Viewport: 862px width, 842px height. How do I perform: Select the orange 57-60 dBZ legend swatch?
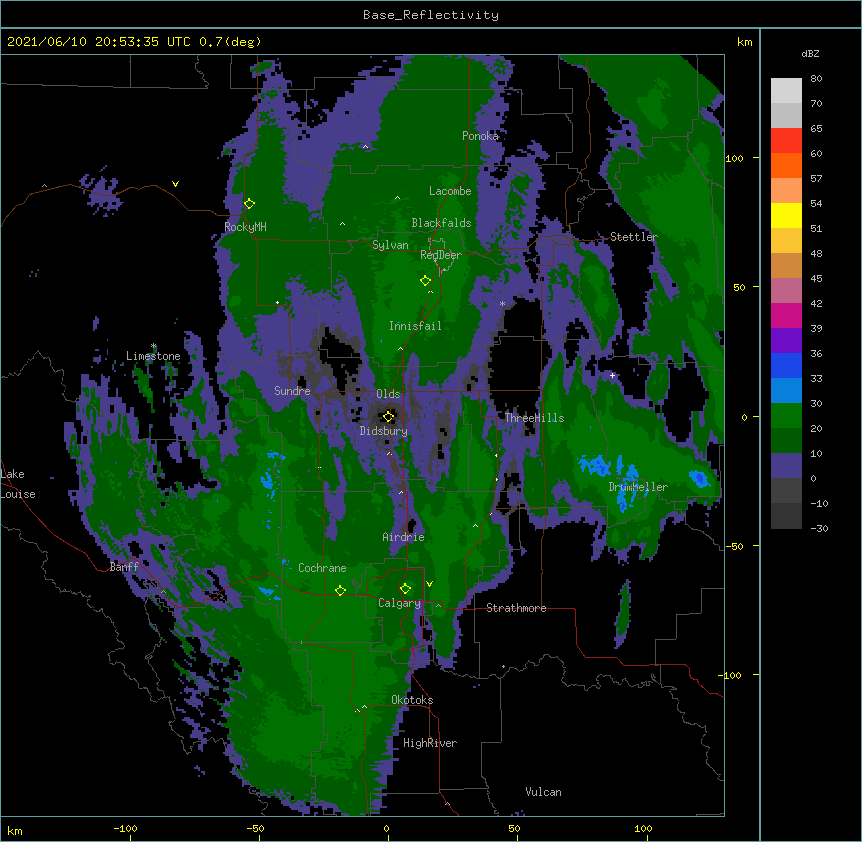click(786, 165)
